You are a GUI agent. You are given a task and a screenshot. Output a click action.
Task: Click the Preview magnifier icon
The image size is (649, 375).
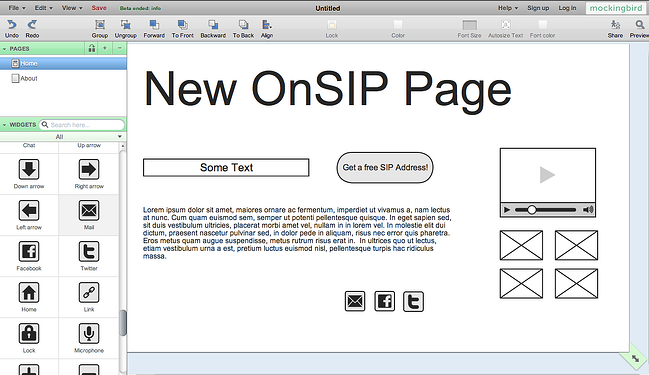[x=639, y=24]
